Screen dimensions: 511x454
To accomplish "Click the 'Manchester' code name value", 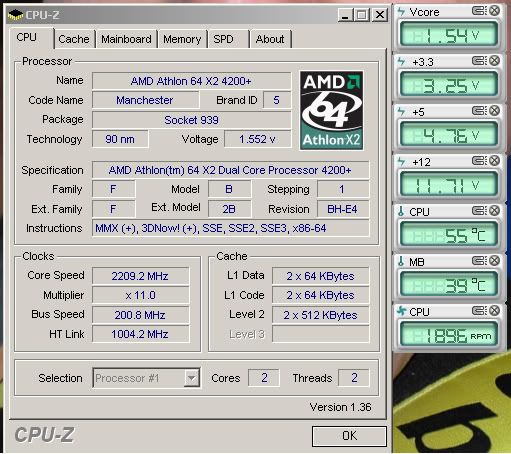I will click(145, 100).
